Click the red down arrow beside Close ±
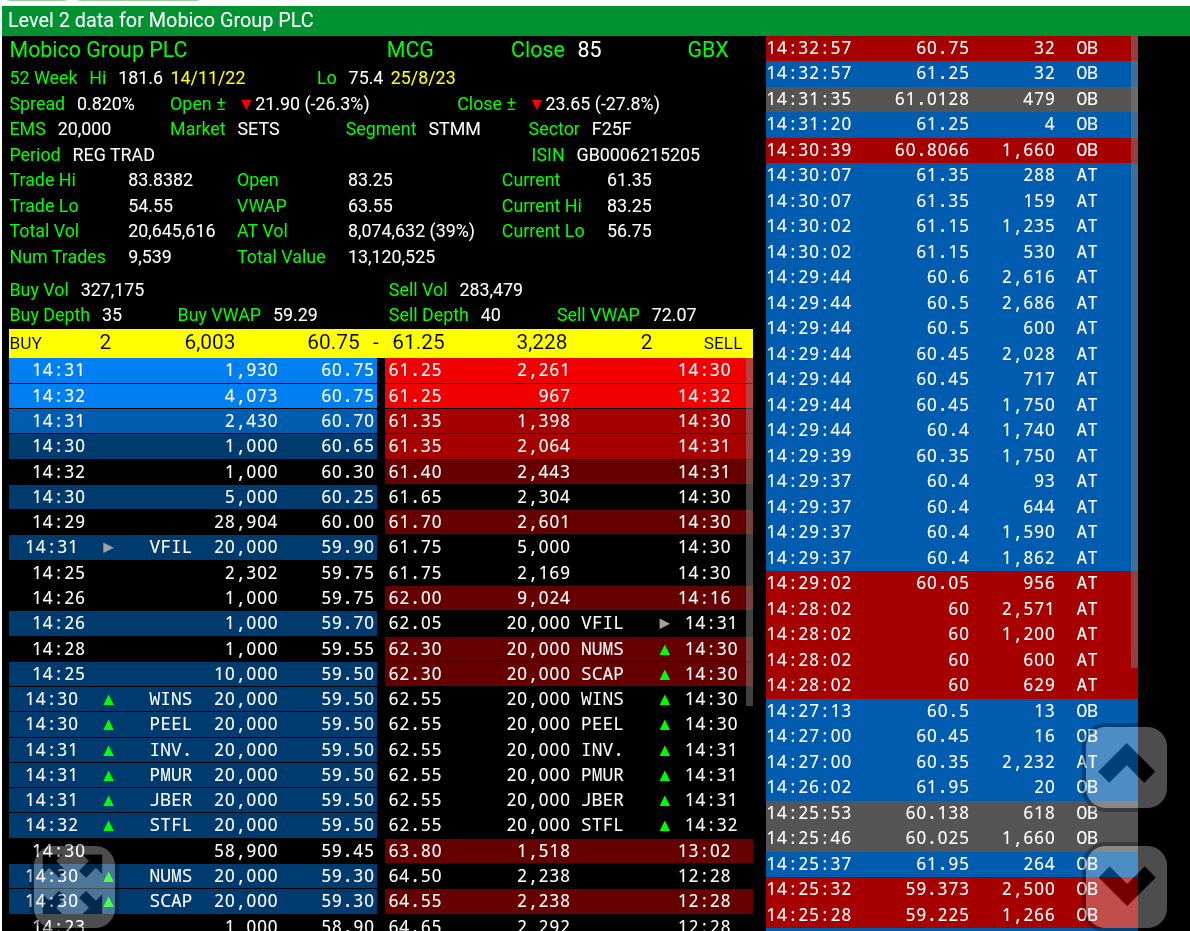The image size is (1190, 931). tap(537, 104)
